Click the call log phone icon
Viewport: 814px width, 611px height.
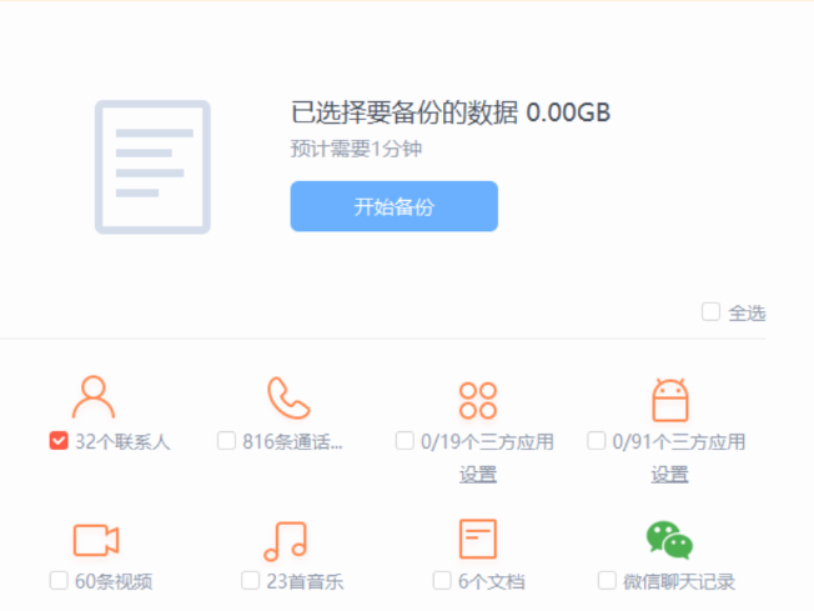(287, 397)
